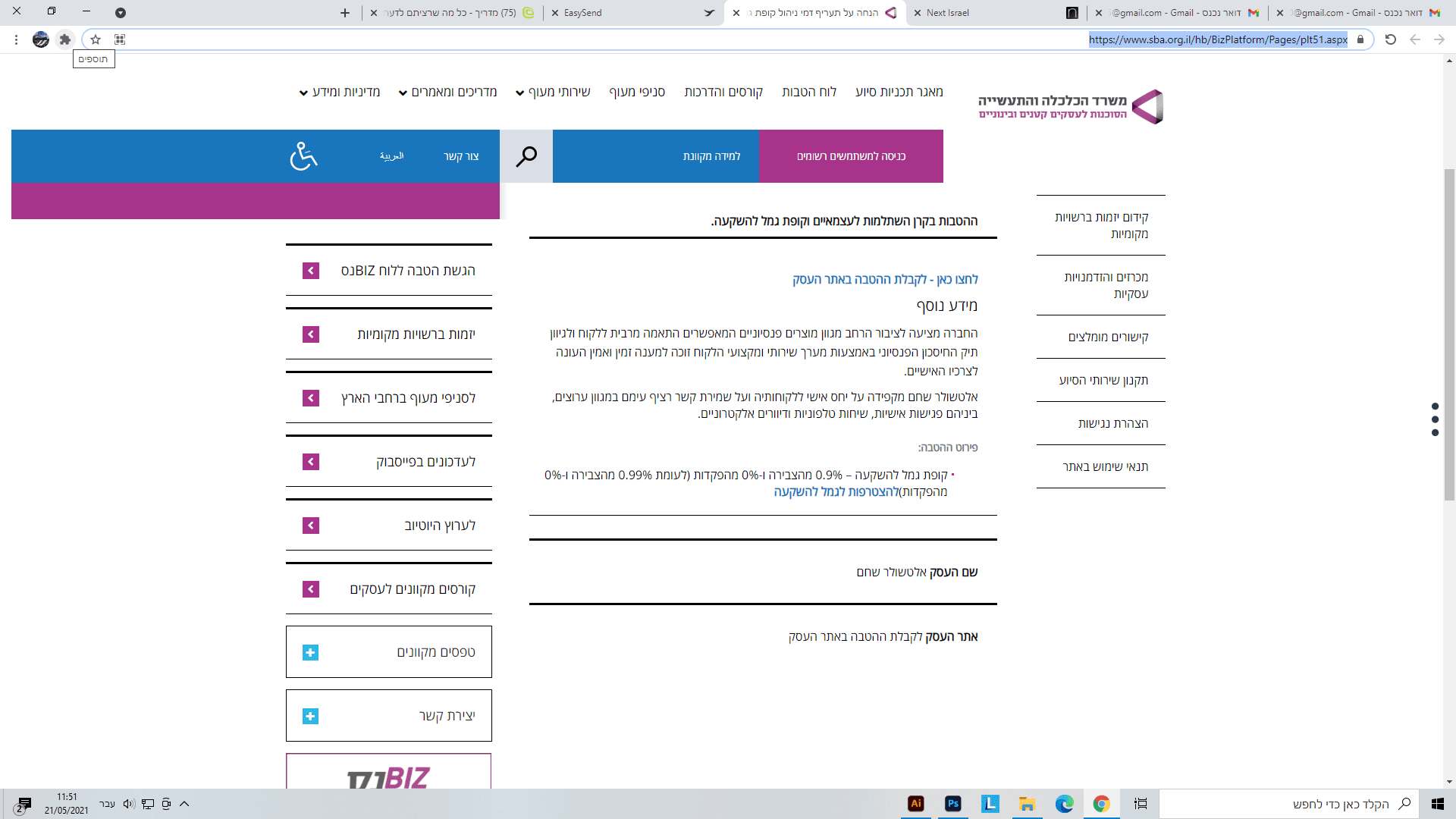Open the tab search dropdown in Chrome

[121, 13]
